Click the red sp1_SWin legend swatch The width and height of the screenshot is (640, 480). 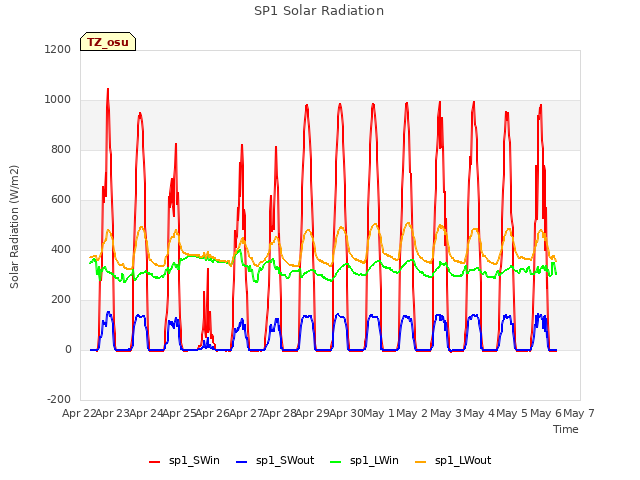click(x=155, y=462)
